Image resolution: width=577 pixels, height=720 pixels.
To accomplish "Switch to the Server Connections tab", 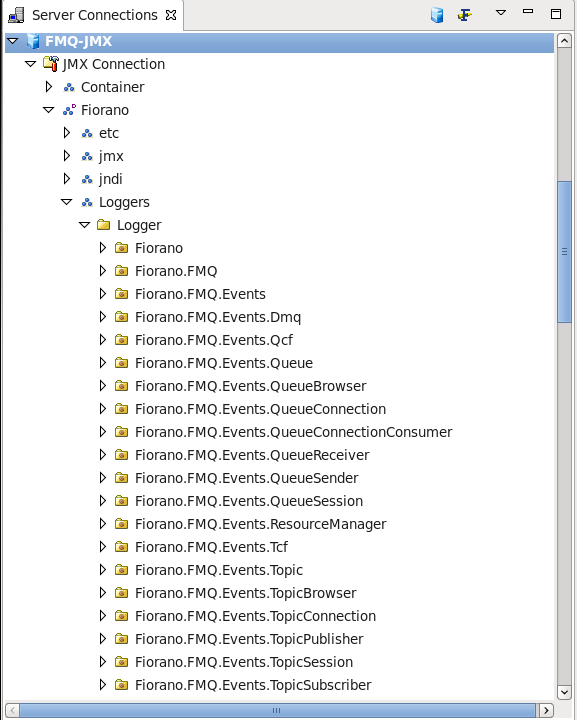I will tap(95, 15).
